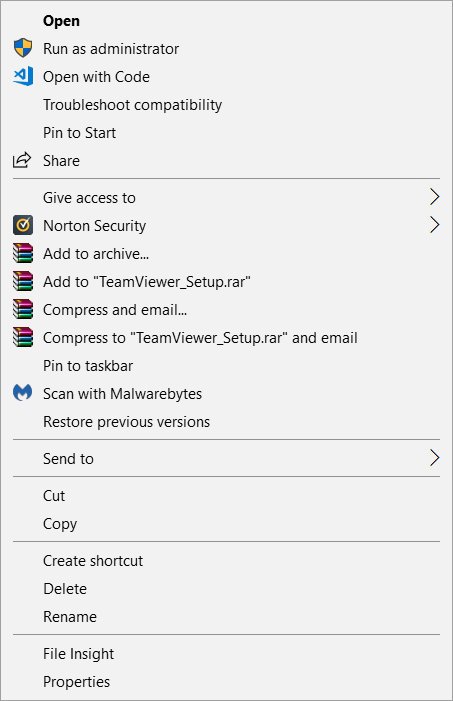Select Copy from the menu

pos(226,524)
